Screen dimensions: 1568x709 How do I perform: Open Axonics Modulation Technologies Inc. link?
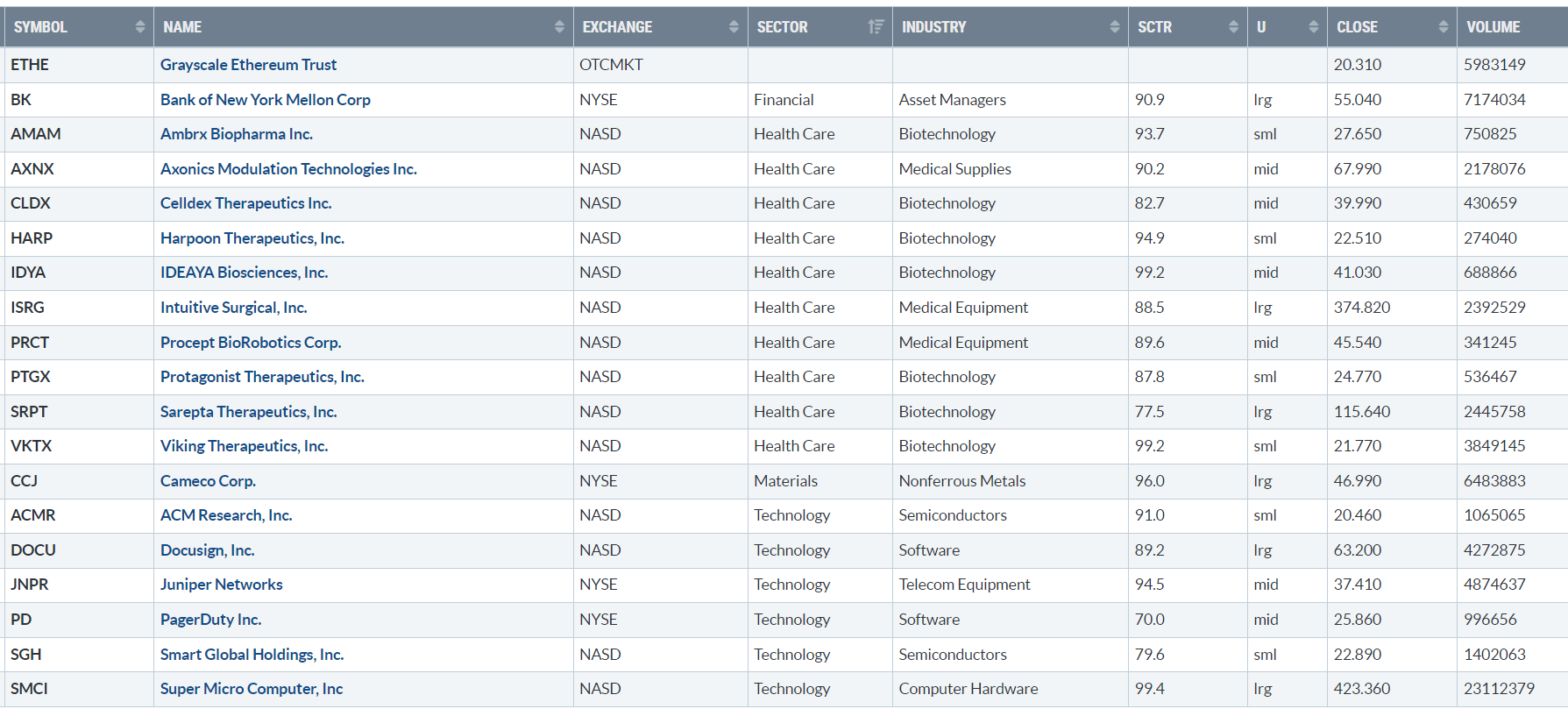pyautogui.click(x=288, y=169)
